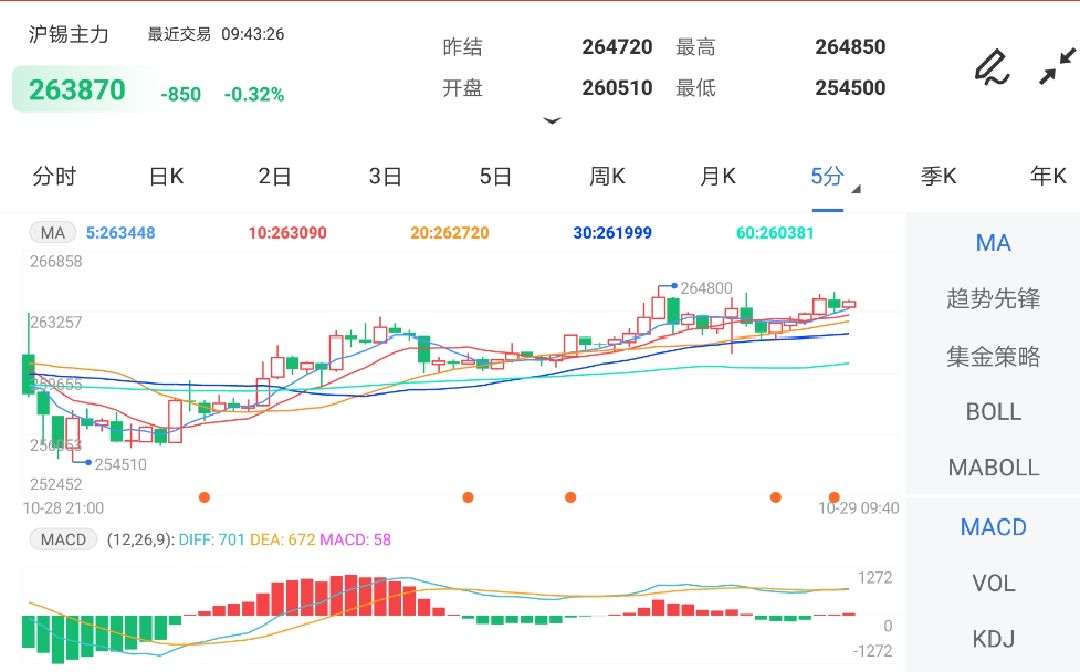1080x672 pixels.
Task: Click the percent change -0.32%
Action: [253, 94]
